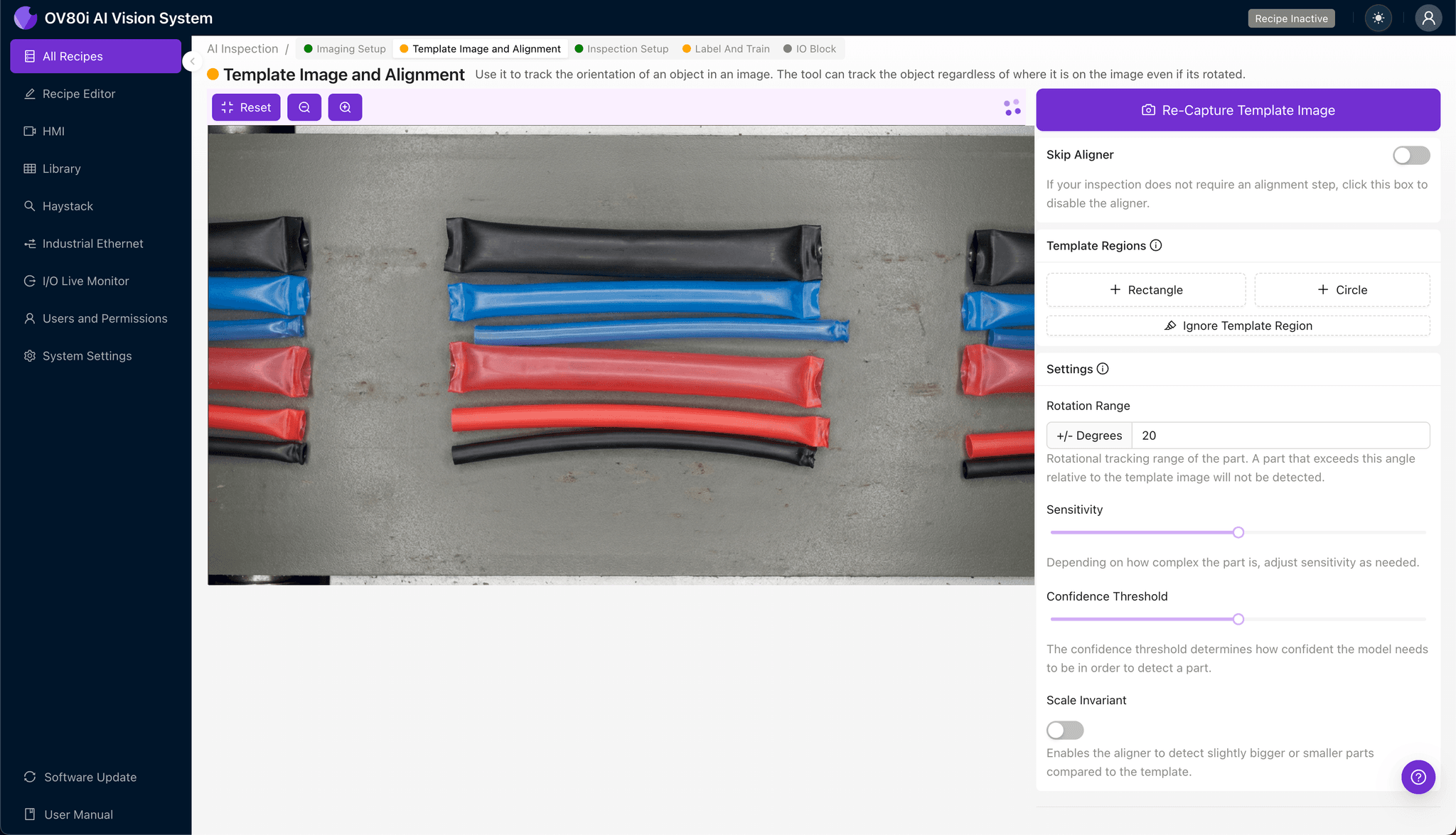This screenshot has height=835, width=1456.
Task: Click the HMI camera icon in sidebar
Action: (x=30, y=131)
